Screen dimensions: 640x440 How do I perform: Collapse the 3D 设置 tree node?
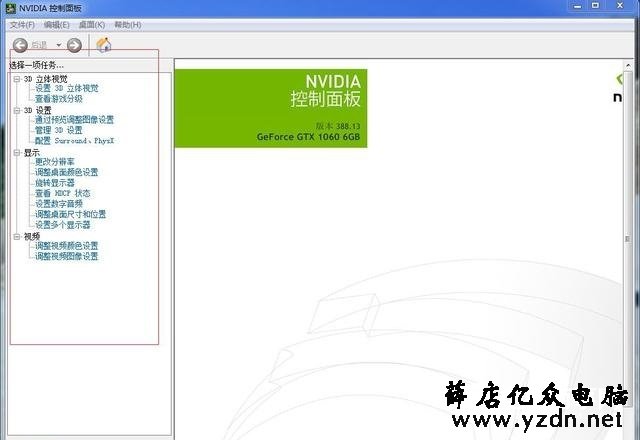click(x=17, y=110)
